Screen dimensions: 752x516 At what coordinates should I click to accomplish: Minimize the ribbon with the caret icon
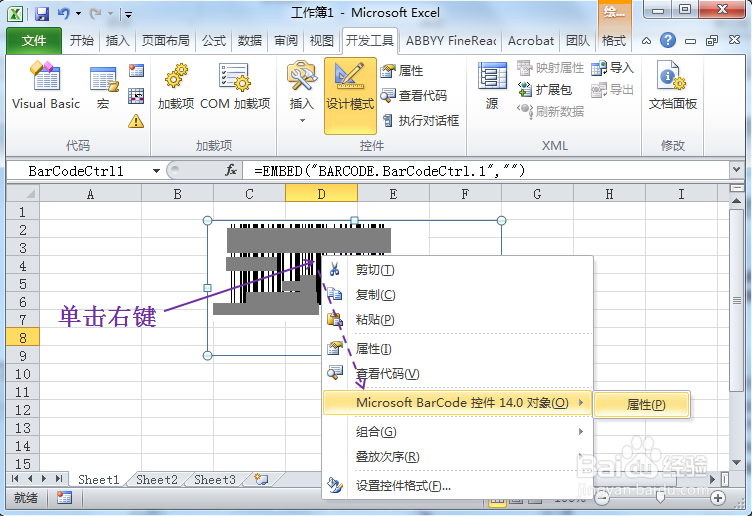click(x=646, y=41)
